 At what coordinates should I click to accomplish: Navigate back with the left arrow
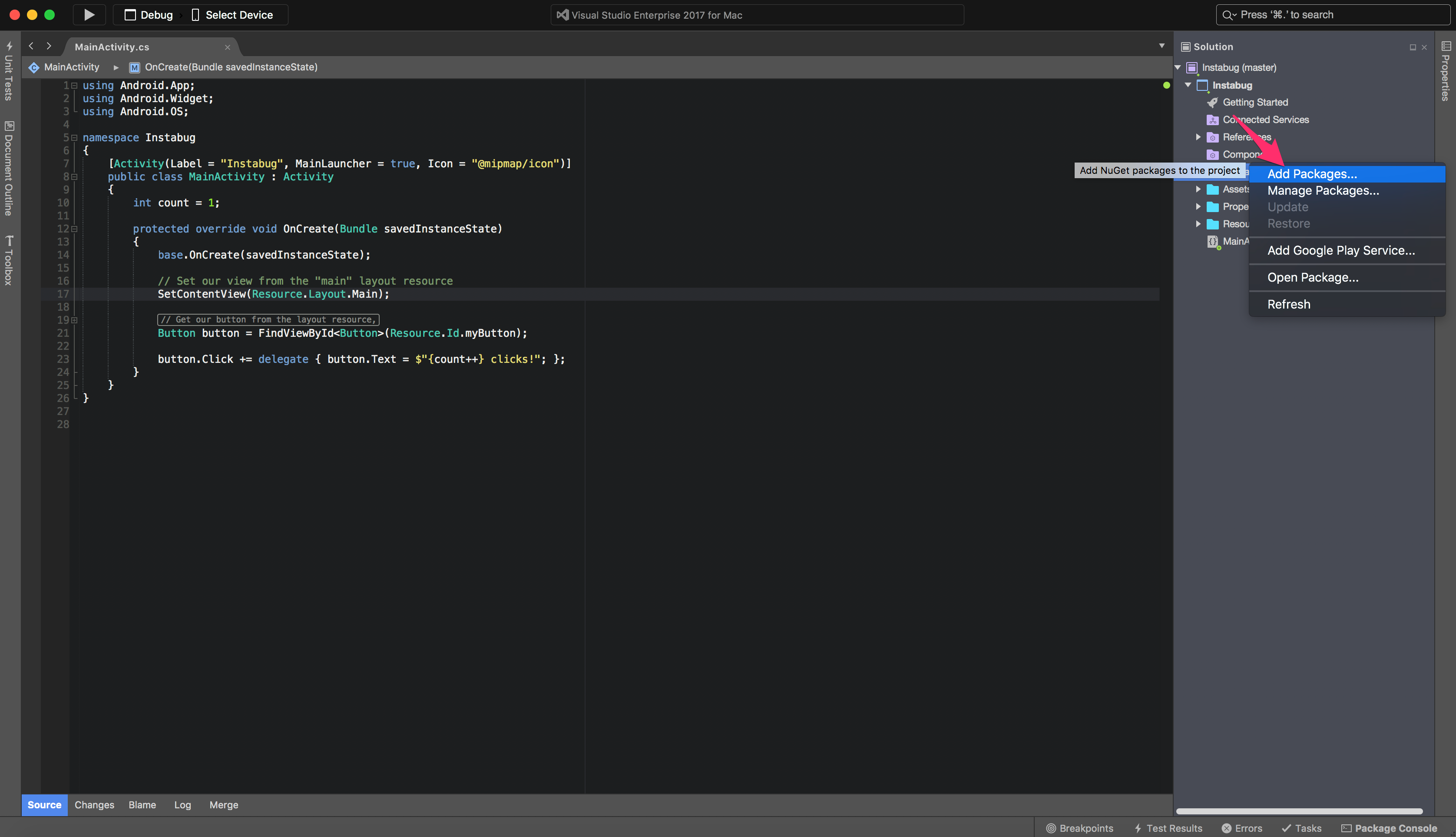click(32, 46)
